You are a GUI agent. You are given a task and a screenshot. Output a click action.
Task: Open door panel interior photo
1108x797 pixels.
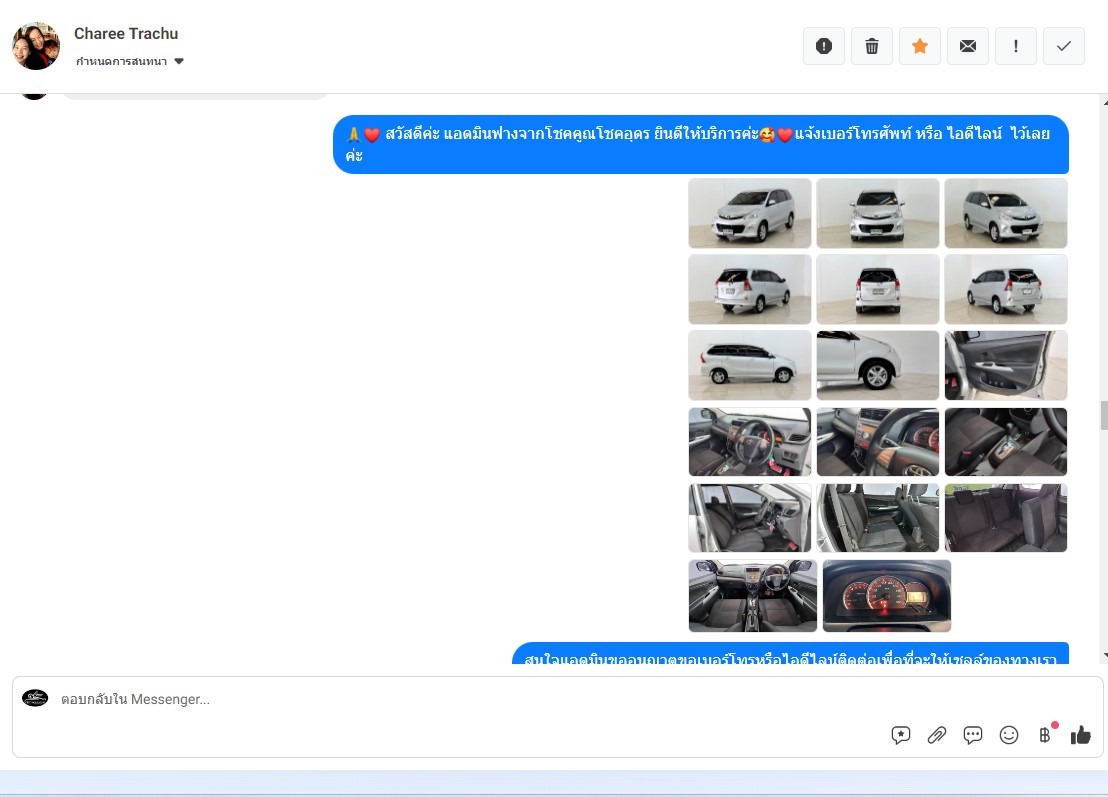[x=1006, y=365]
